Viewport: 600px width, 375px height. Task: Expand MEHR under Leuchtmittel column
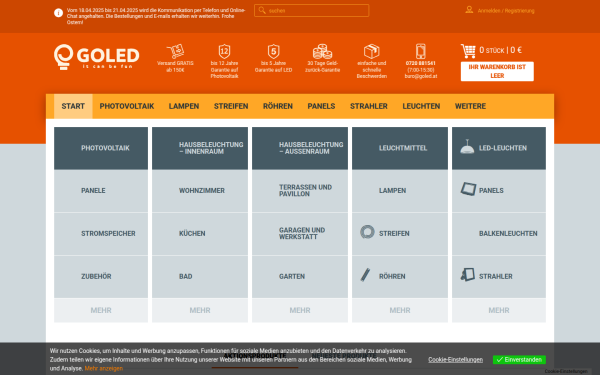[400, 310]
